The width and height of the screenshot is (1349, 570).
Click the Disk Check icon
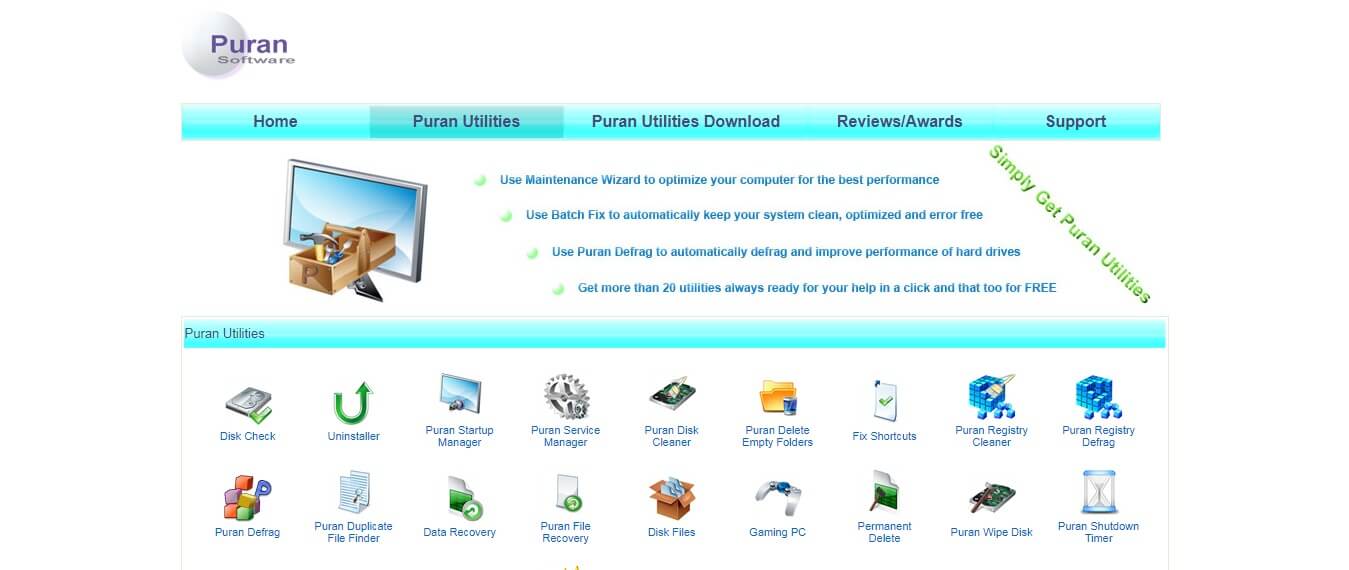click(x=248, y=403)
